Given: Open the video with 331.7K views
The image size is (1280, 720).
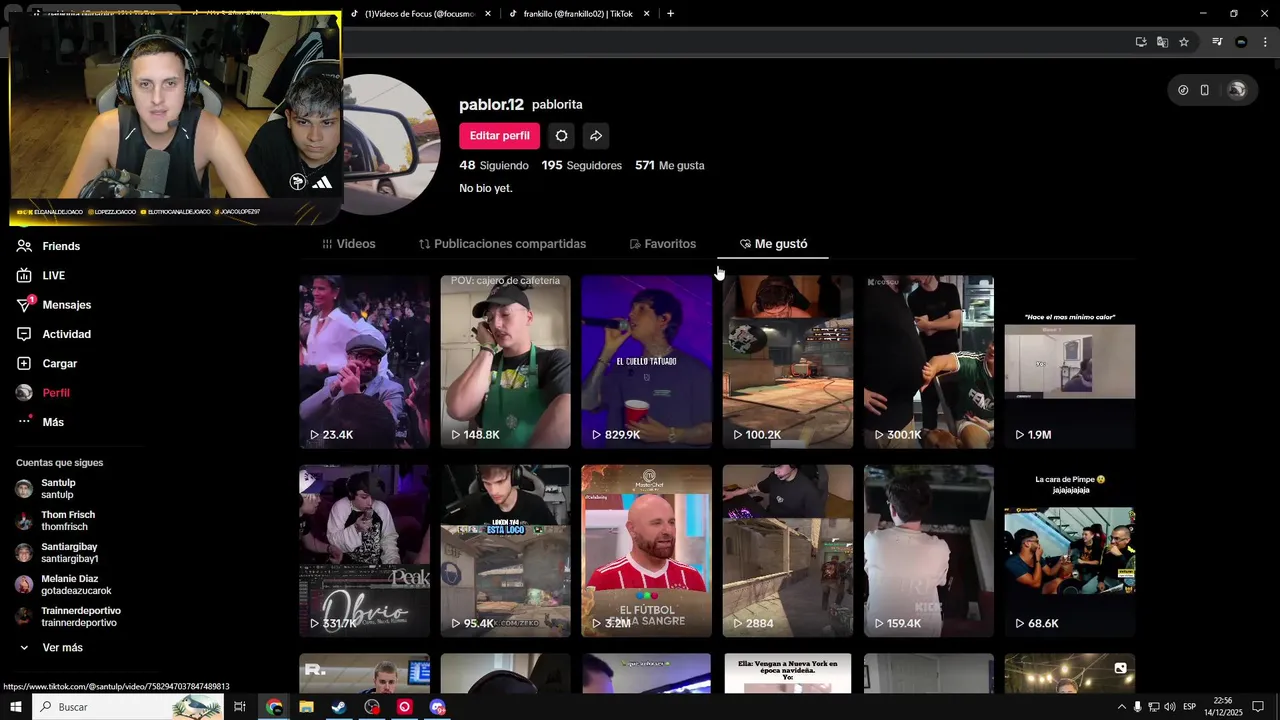Looking at the screenshot, I should pyautogui.click(x=364, y=551).
